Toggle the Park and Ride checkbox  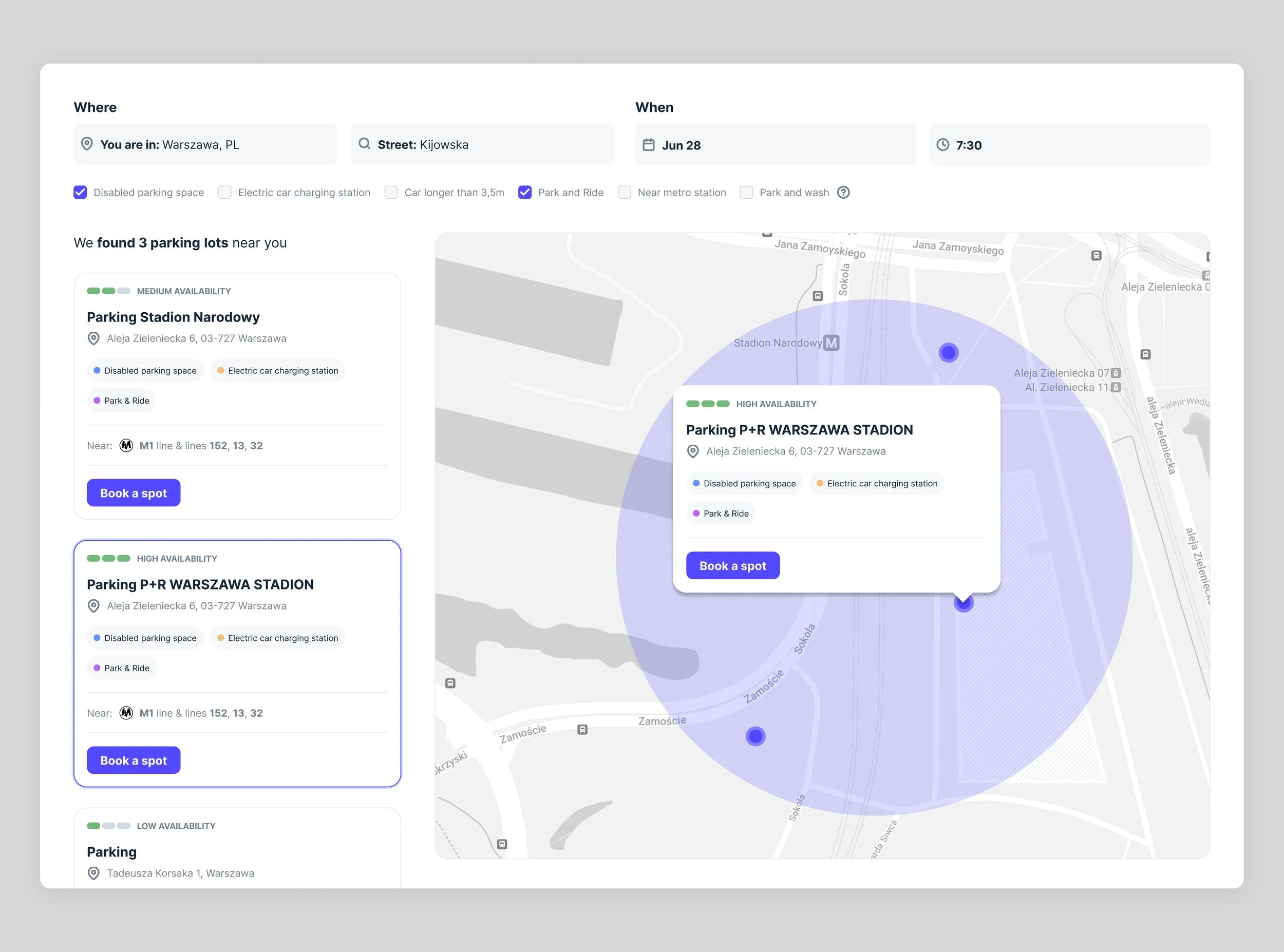click(524, 193)
